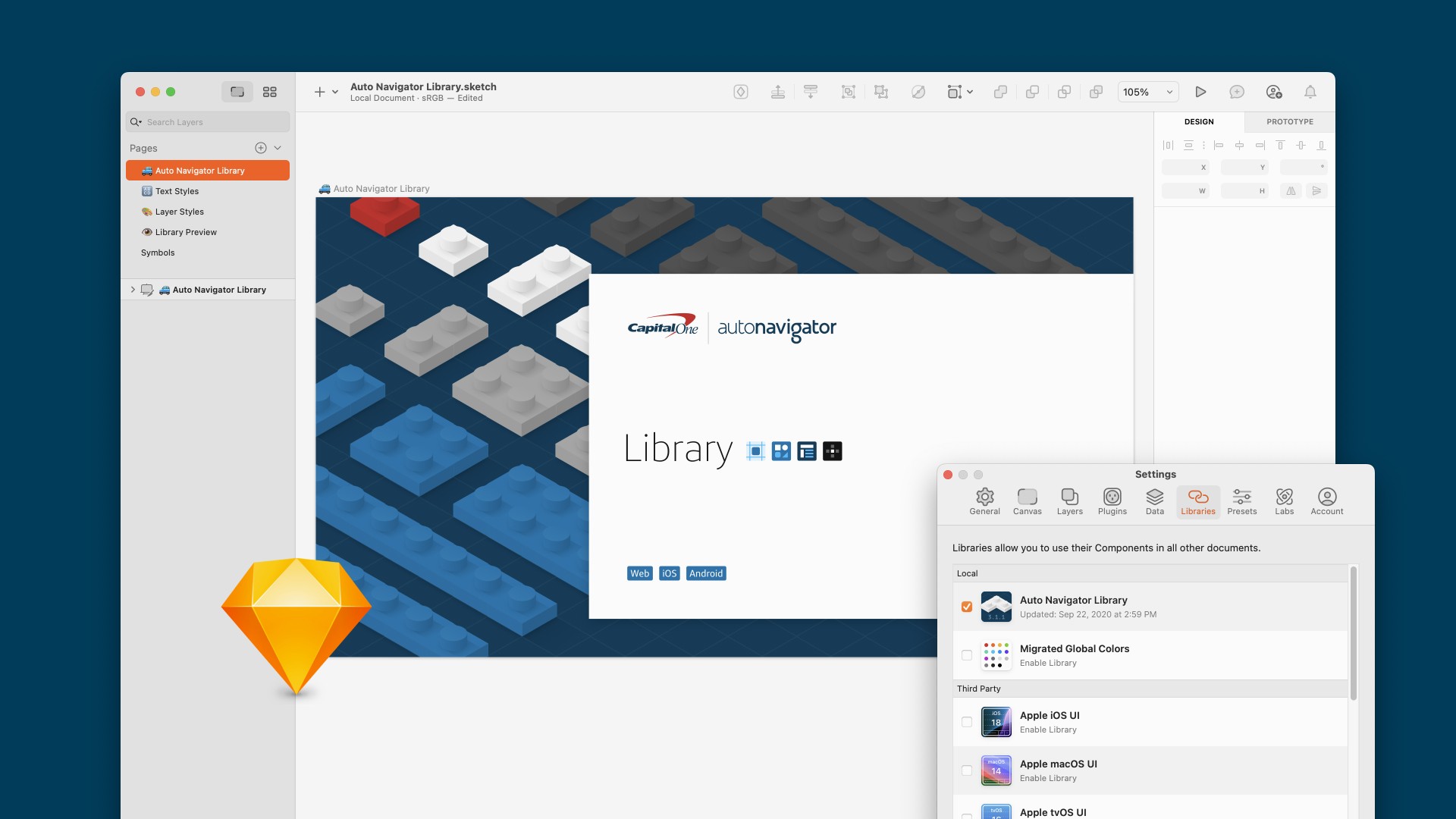
Task: Click the invite collaborators icon
Action: 1274,92
